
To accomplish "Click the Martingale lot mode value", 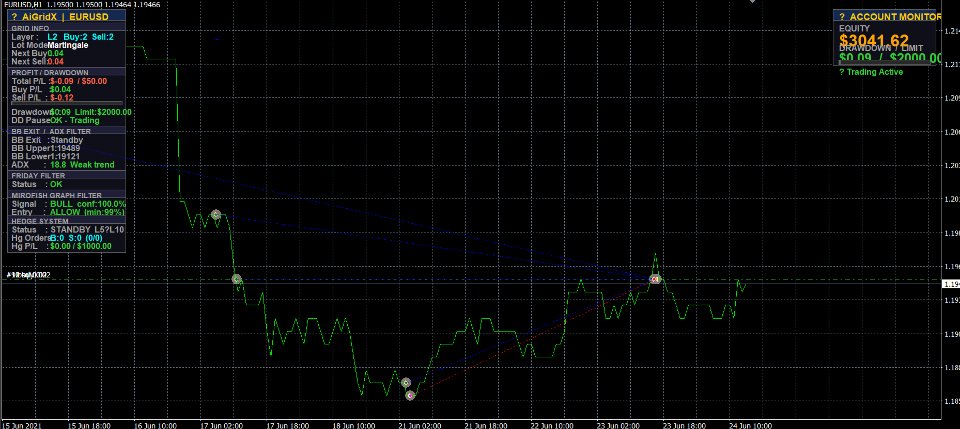I will 68,45.
